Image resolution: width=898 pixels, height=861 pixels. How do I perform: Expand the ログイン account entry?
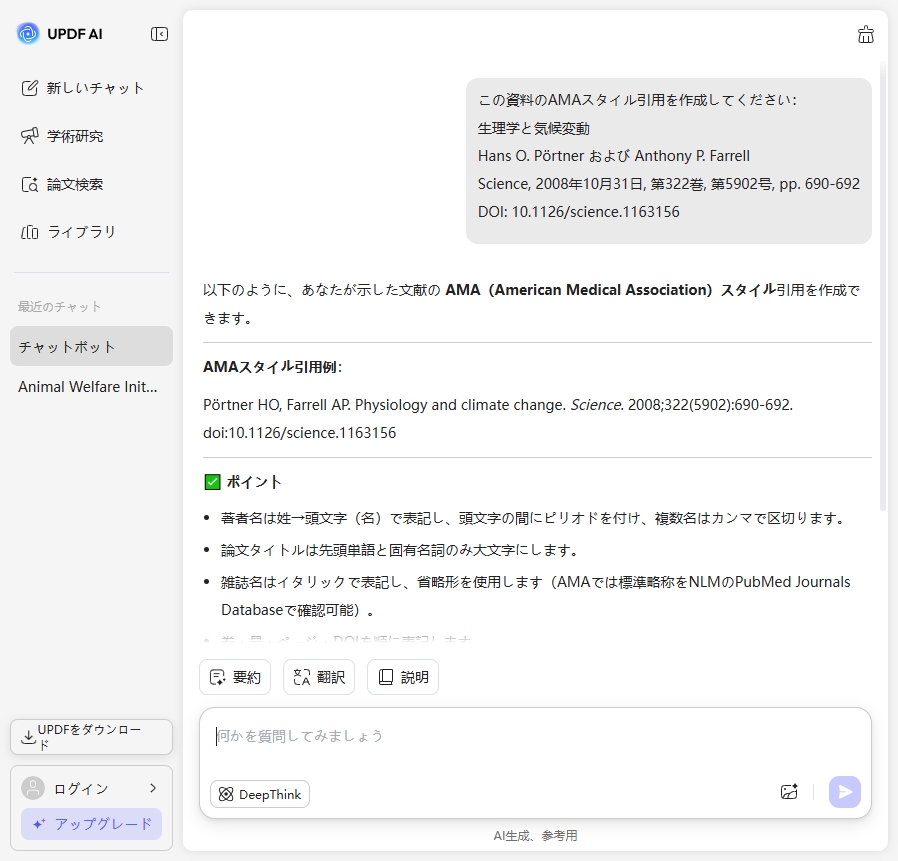90,788
